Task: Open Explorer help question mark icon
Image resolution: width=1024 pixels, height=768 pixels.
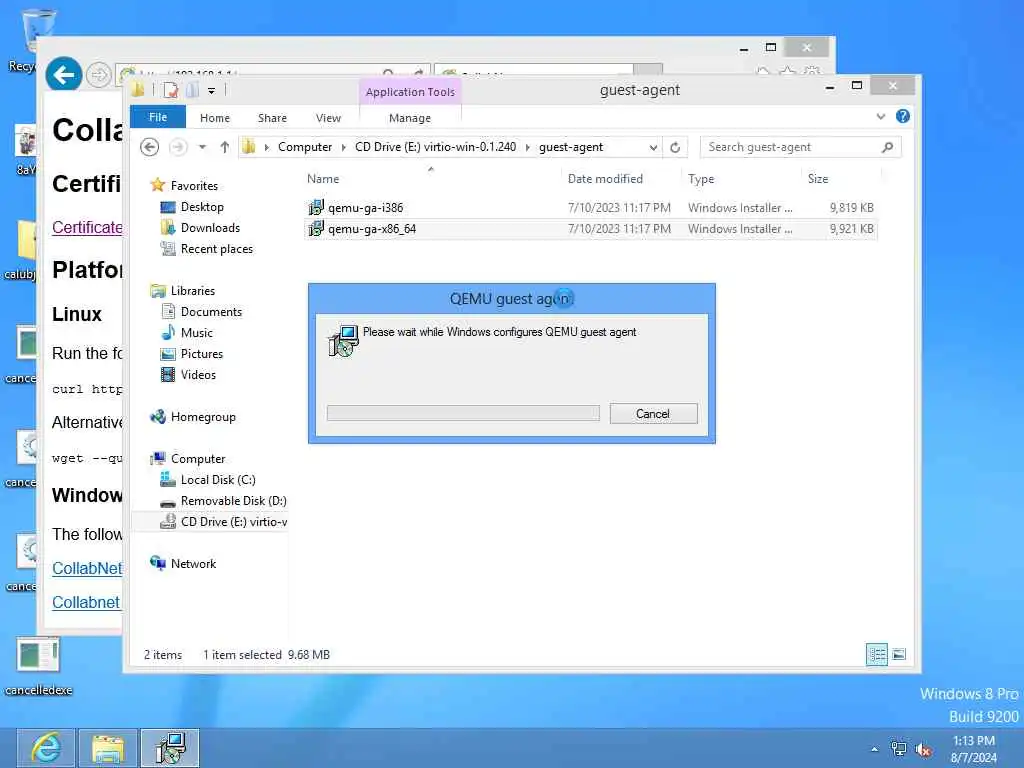Action: tap(903, 116)
